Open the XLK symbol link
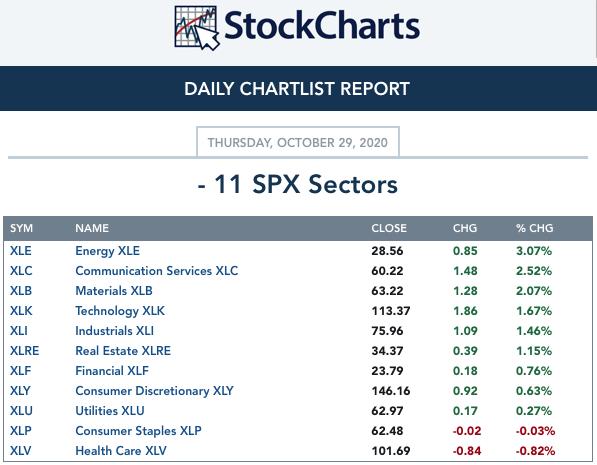The height and width of the screenshot is (465, 597). (x=21, y=311)
